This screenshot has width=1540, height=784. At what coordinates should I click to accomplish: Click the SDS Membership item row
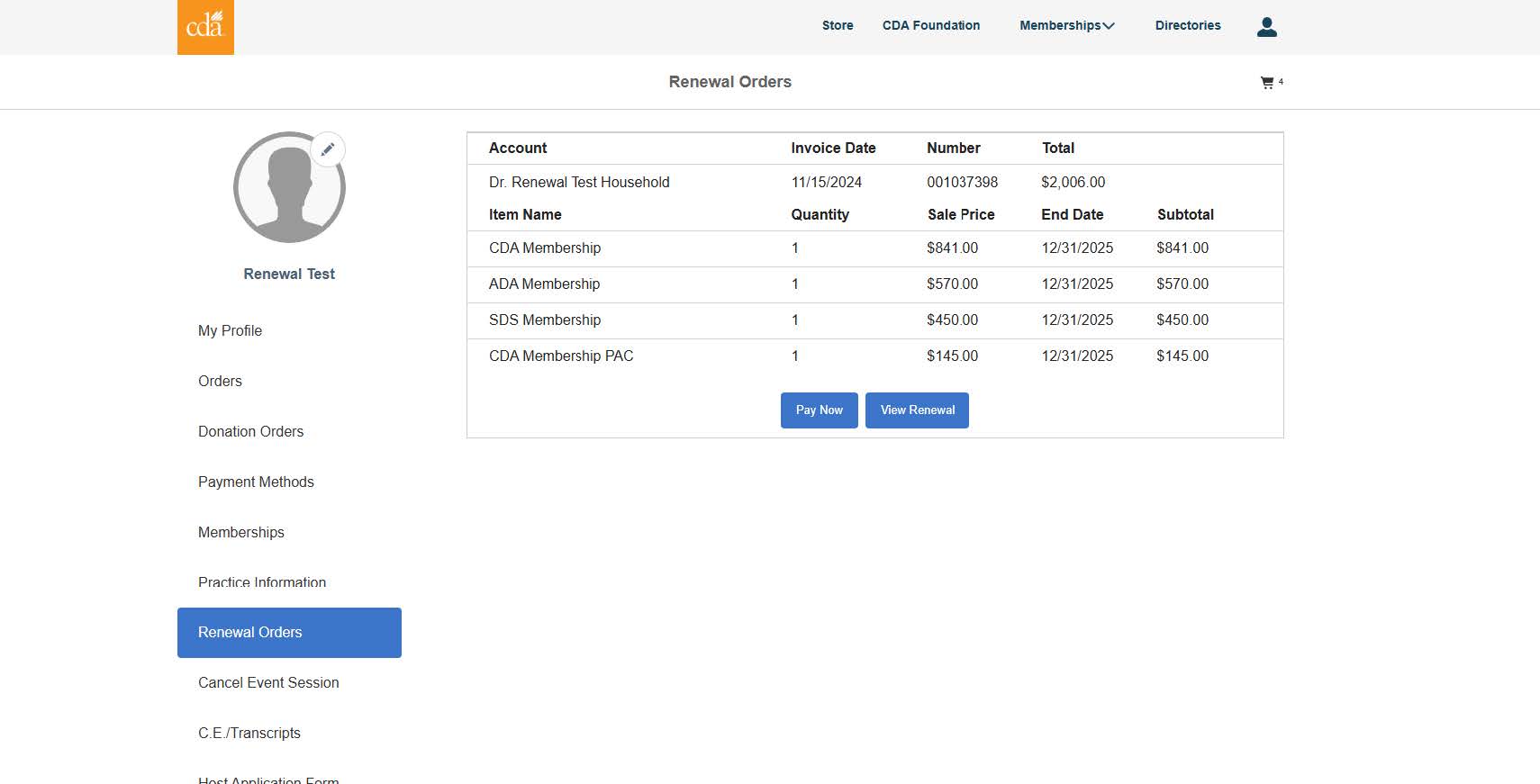click(x=874, y=320)
